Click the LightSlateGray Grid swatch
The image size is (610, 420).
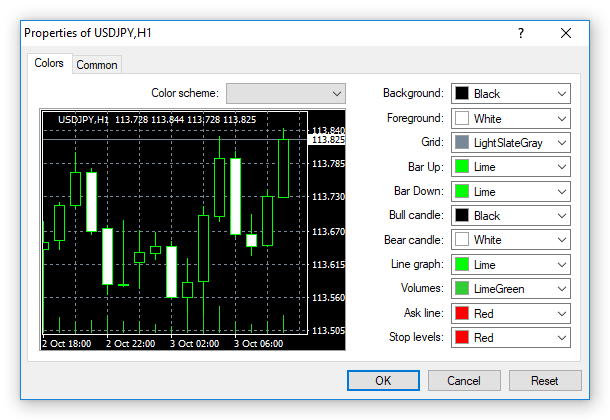click(x=462, y=143)
